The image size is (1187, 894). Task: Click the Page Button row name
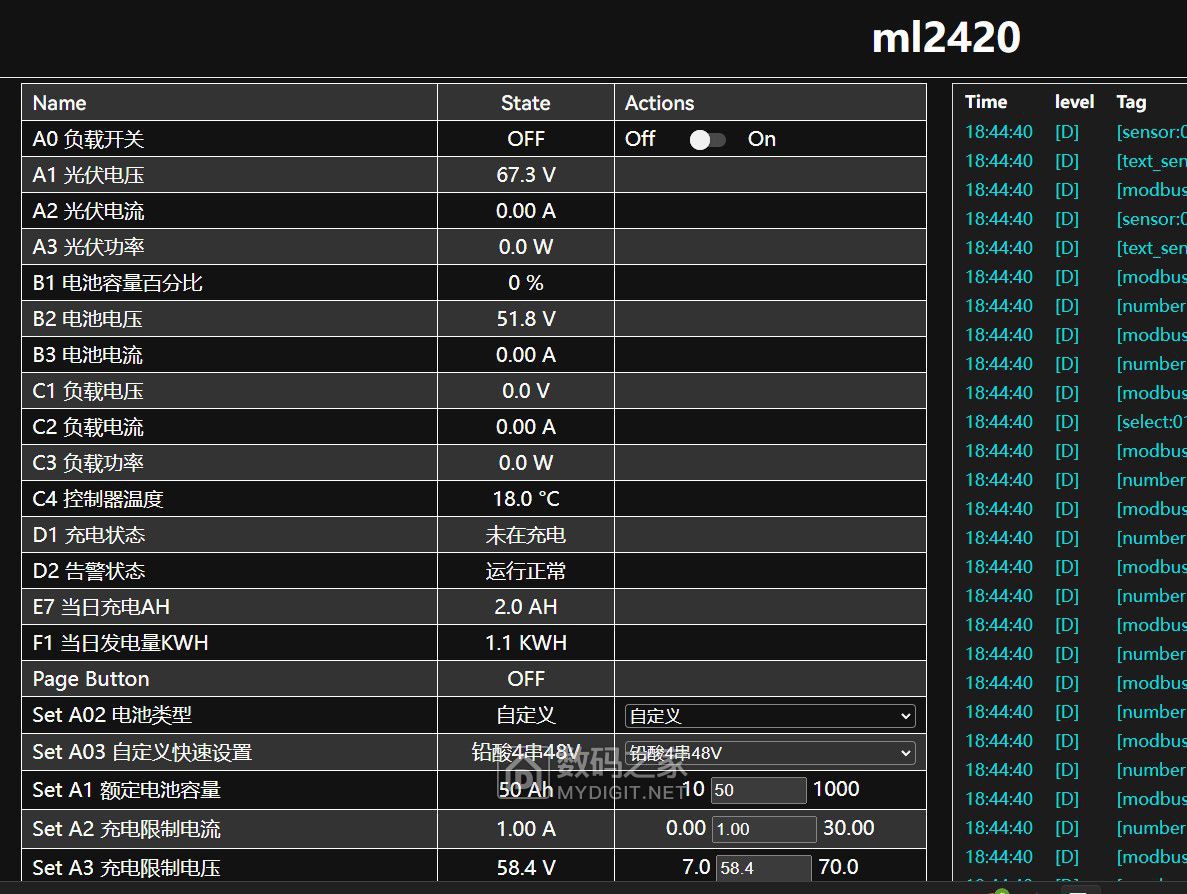(91, 679)
